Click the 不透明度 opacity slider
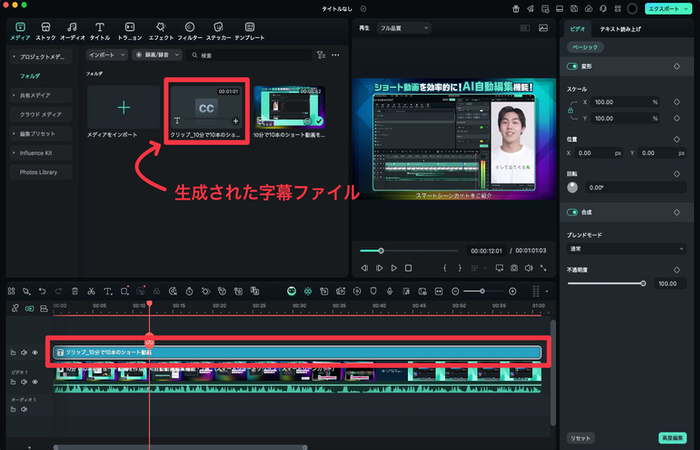The height and width of the screenshot is (450, 700). [x=605, y=283]
